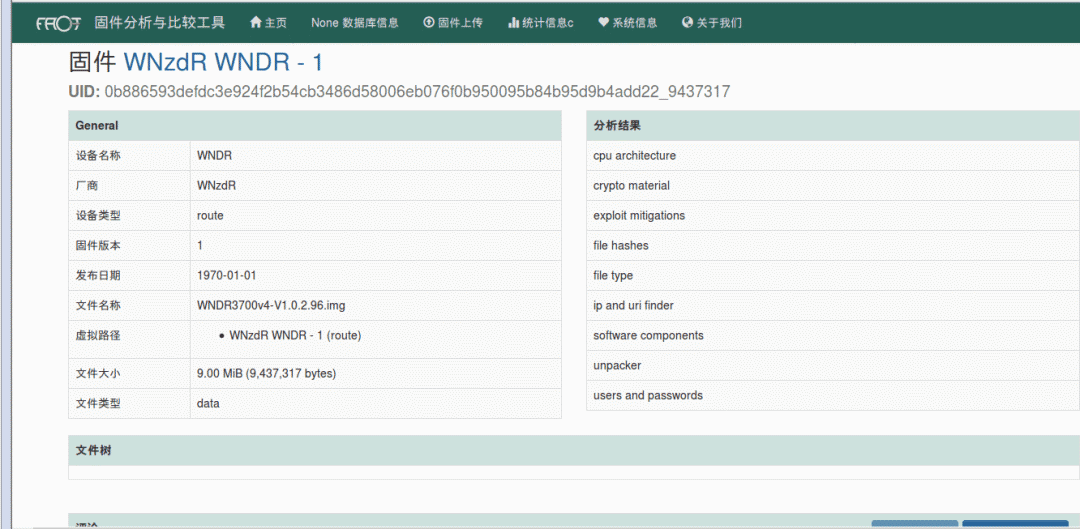This screenshot has width=1080, height=529.
Task: Open users and passwords result
Action: [x=833, y=395]
